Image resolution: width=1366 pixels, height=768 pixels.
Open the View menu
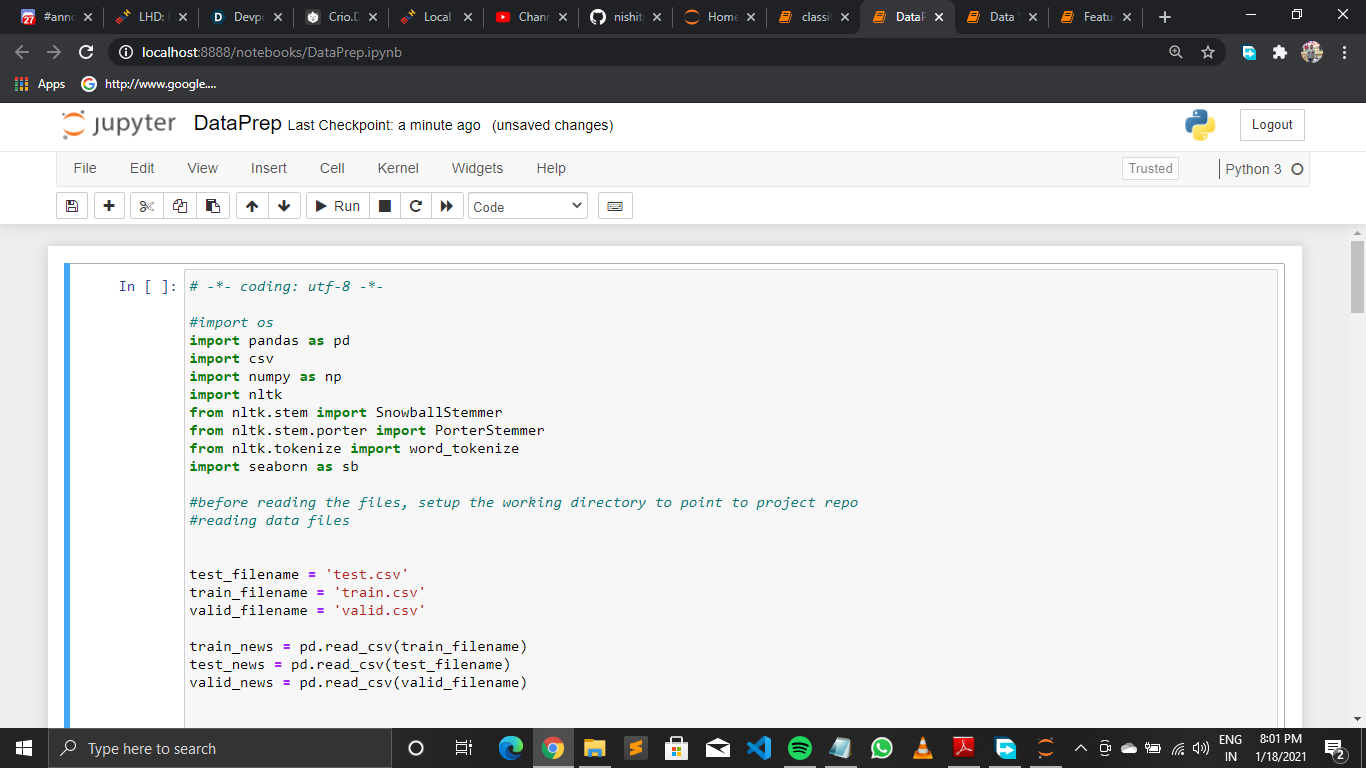(x=202, y=168)
